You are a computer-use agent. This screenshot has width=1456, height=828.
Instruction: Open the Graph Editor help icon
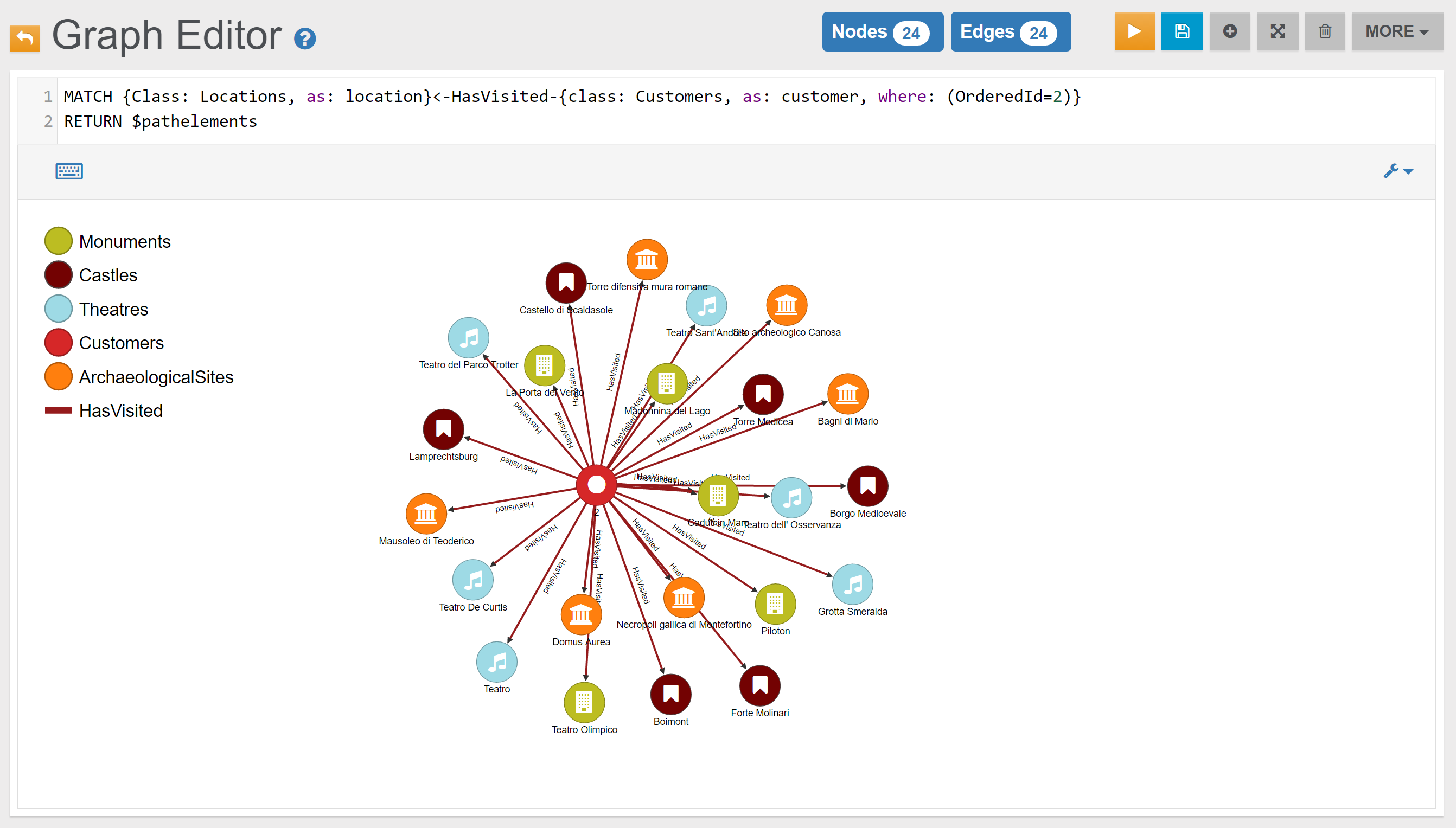point(305,38)
